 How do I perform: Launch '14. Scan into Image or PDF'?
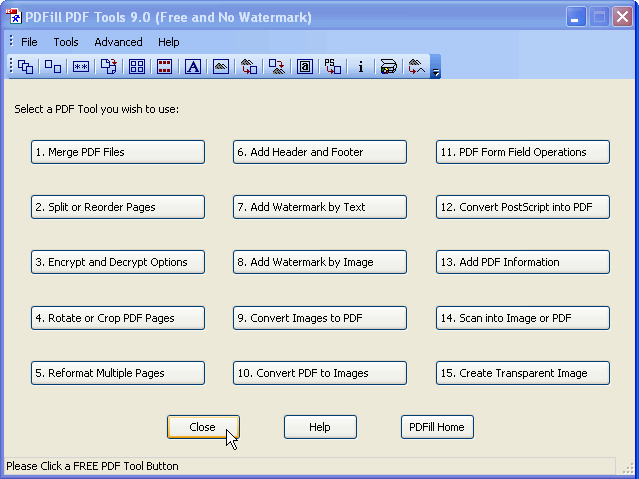[523, 318]
